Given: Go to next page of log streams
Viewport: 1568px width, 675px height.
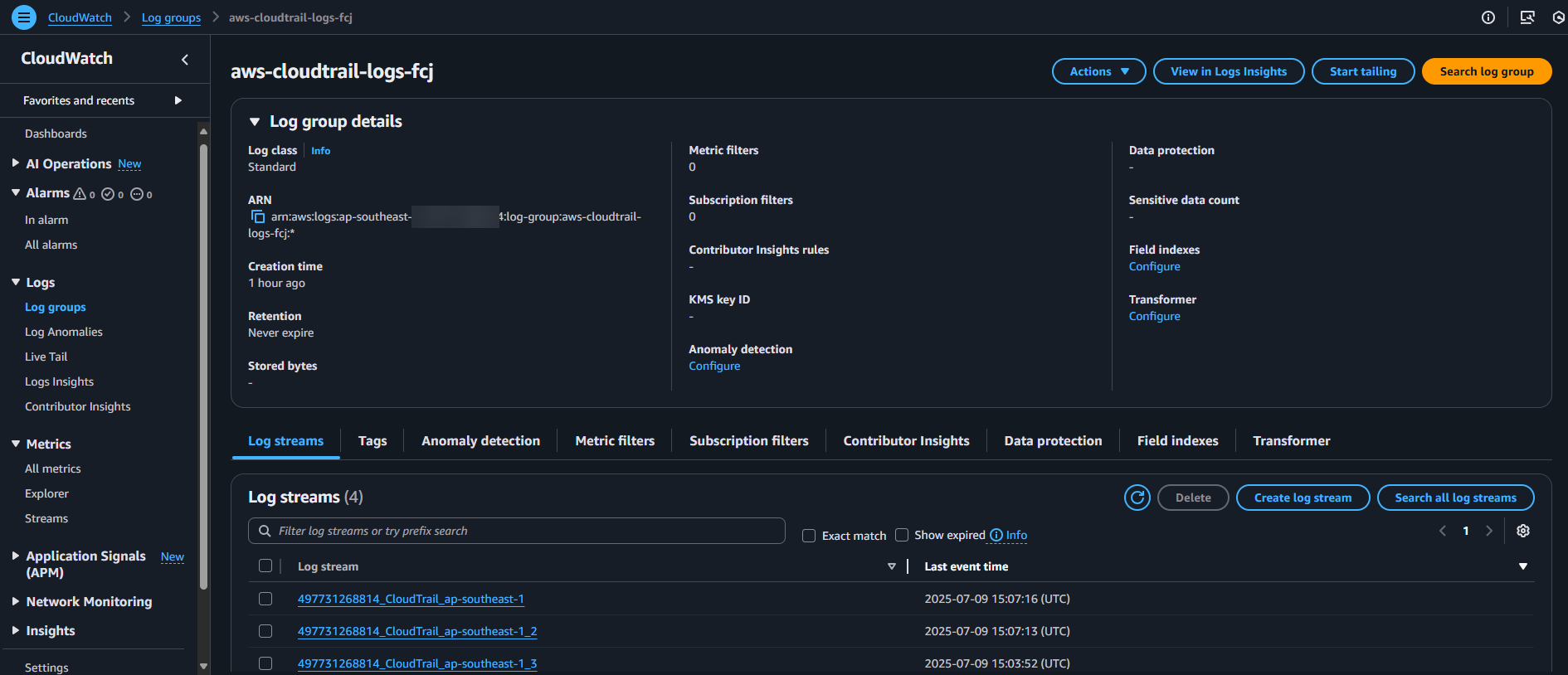Looking at the screenshot, I should click(x=1489, y=531).
